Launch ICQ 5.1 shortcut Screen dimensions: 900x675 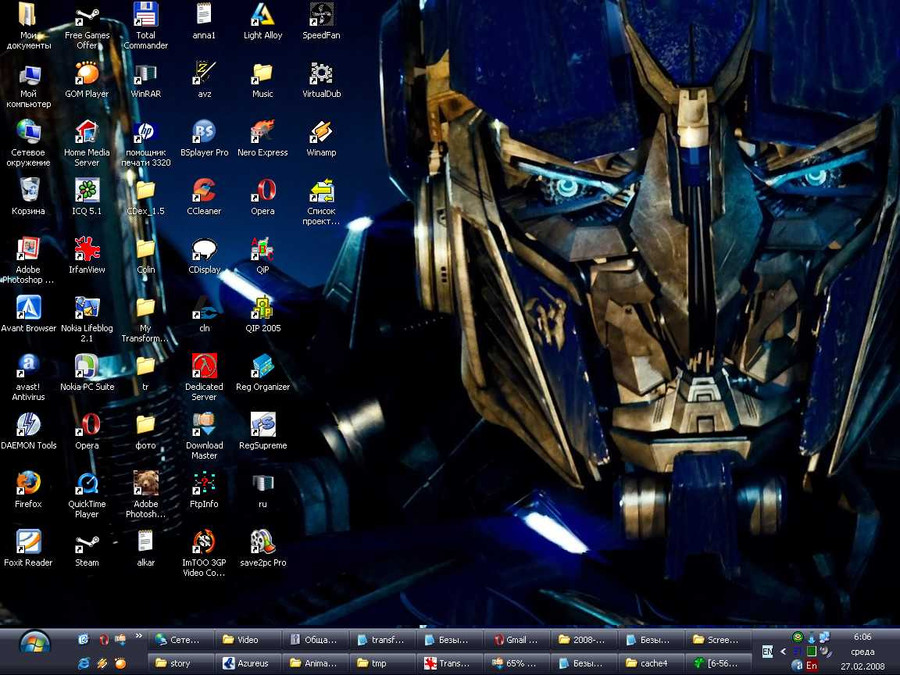87,197
